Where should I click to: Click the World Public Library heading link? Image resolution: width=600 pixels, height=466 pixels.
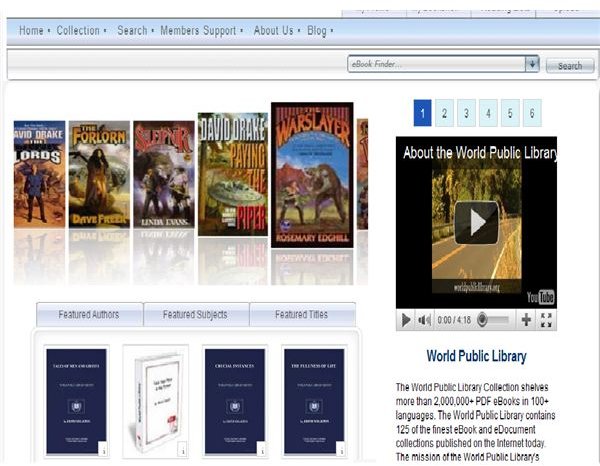pyautogui.click(x=476, y=356)
